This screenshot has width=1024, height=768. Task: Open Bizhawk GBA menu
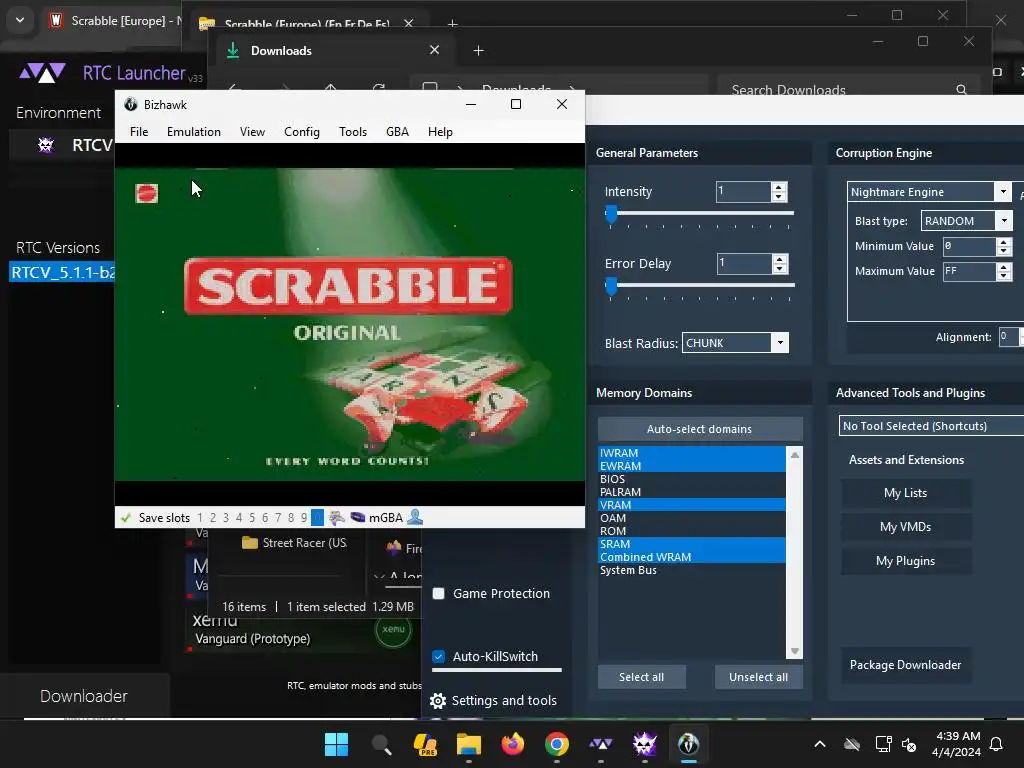[x=397, y=132]
